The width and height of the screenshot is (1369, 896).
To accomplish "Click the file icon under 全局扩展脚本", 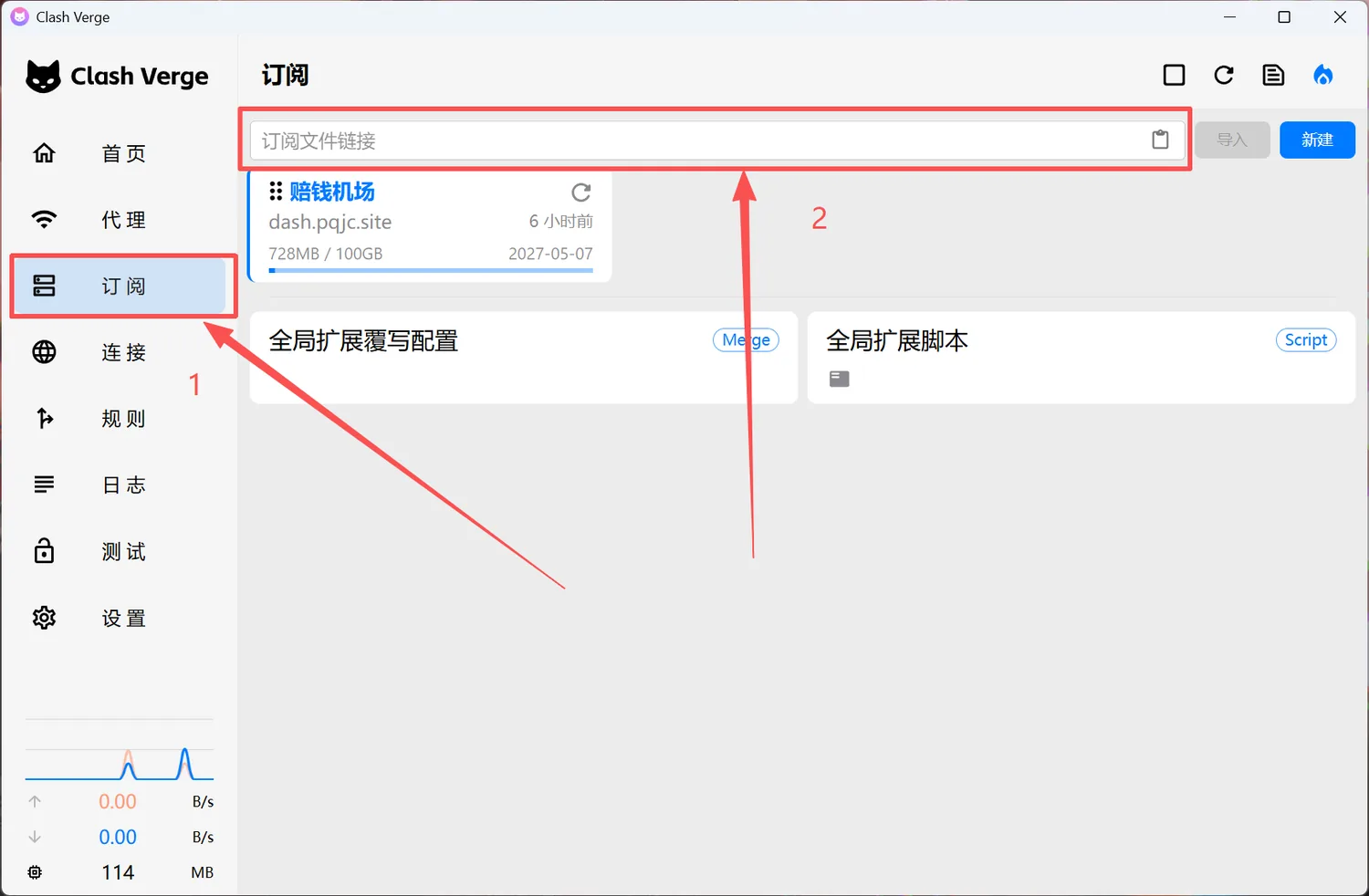I will click(840, 379).
